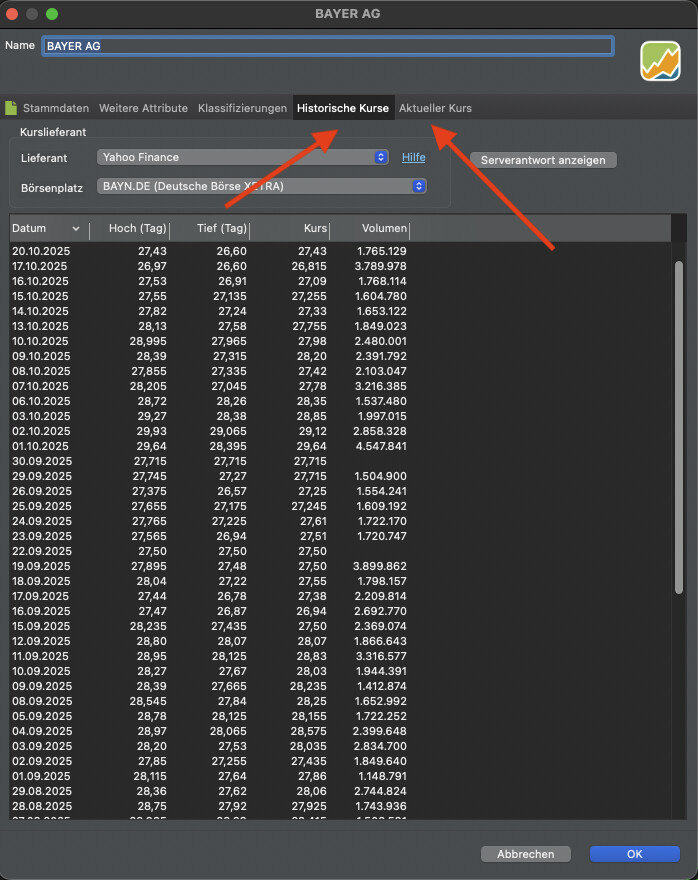Click the sort arrow in Datum header
Image resolution: width=698 pixels, height=880 pixels.
click(76, 229)
